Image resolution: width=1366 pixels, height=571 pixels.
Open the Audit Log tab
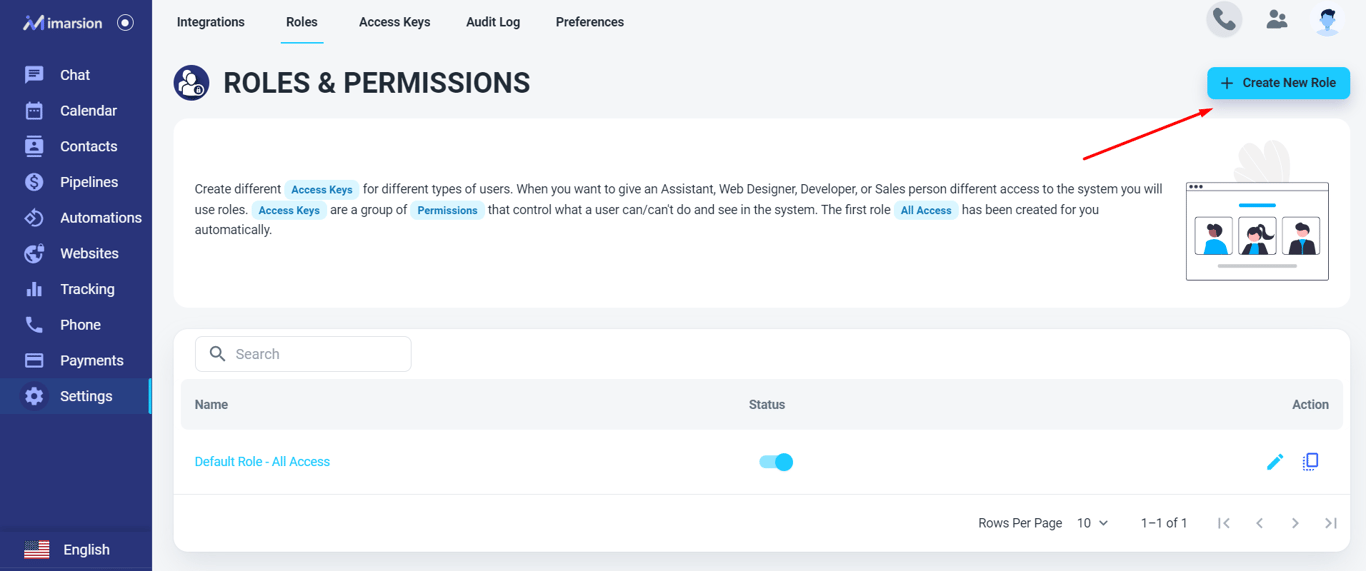point(493,22)
